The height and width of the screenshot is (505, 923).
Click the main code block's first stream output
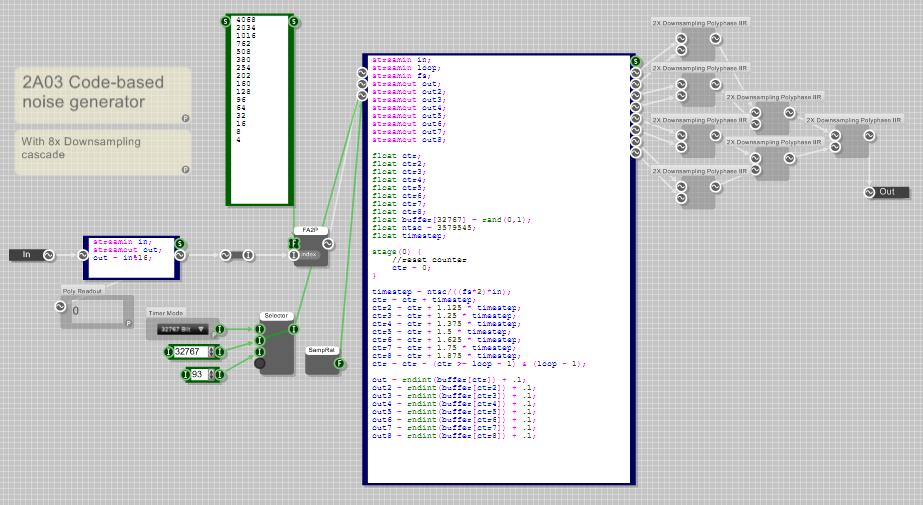(635, 73)
